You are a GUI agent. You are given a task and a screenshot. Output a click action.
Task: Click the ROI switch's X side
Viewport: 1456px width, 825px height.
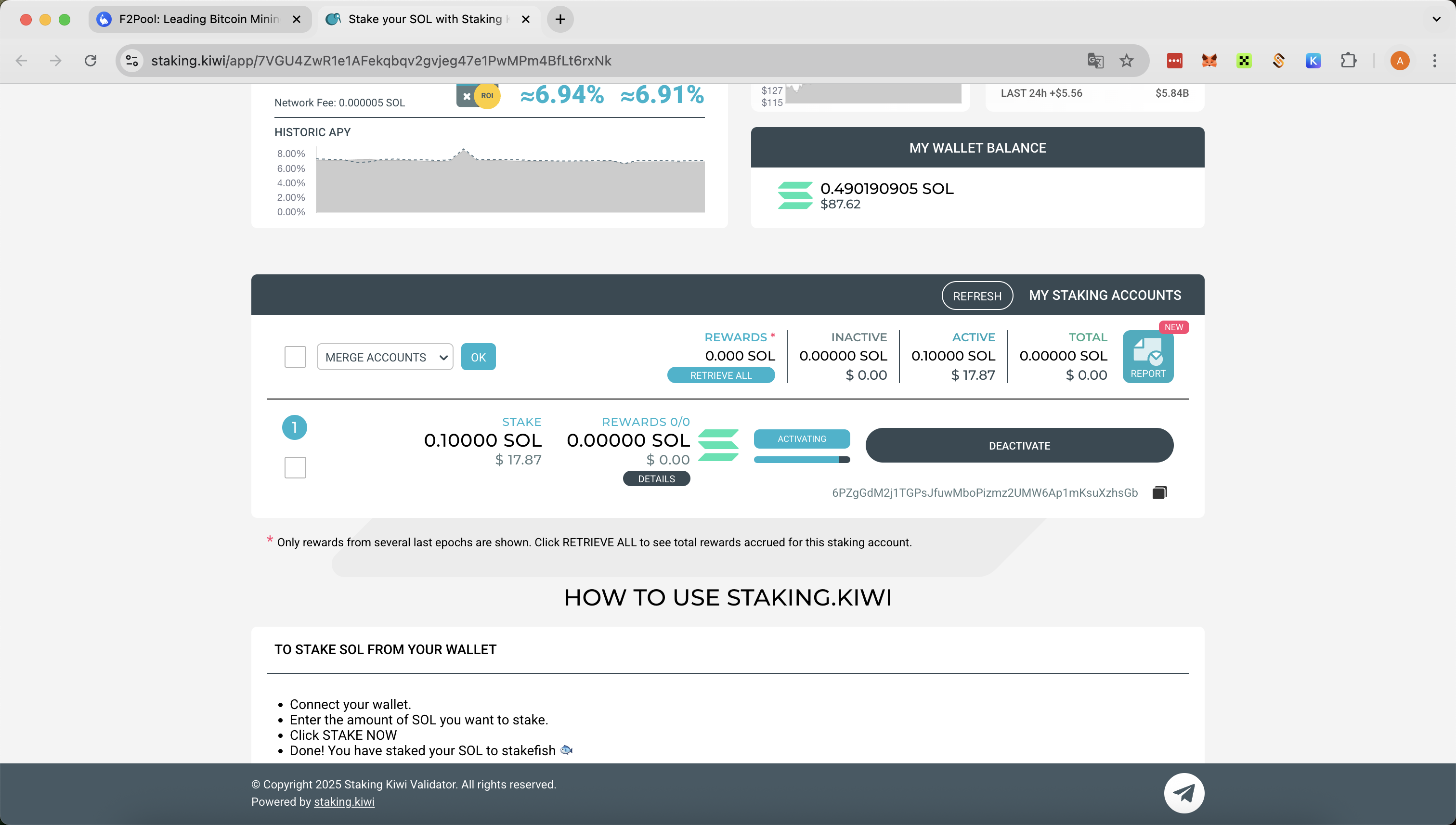tap(466, 96)
